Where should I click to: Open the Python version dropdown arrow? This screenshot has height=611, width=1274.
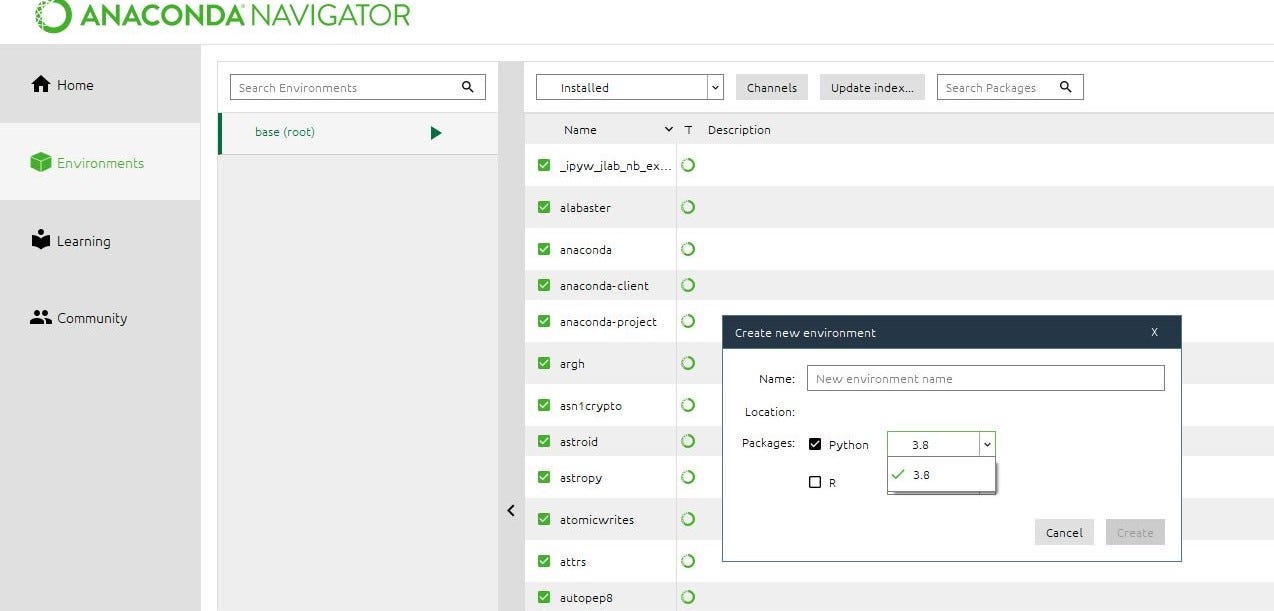click(987, 444)
